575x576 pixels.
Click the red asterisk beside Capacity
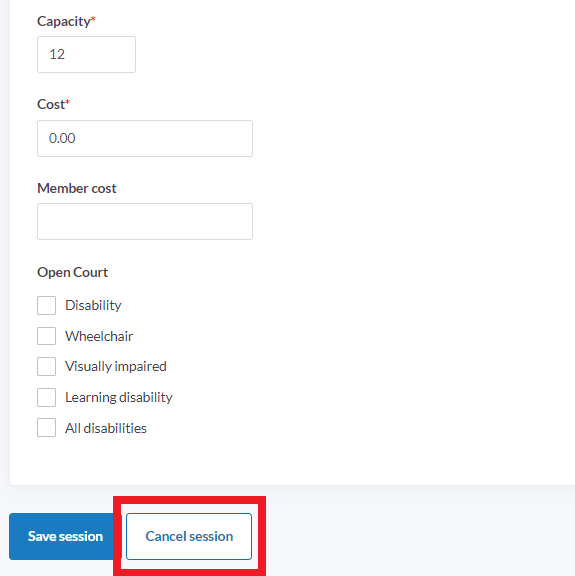pos(93,19)
